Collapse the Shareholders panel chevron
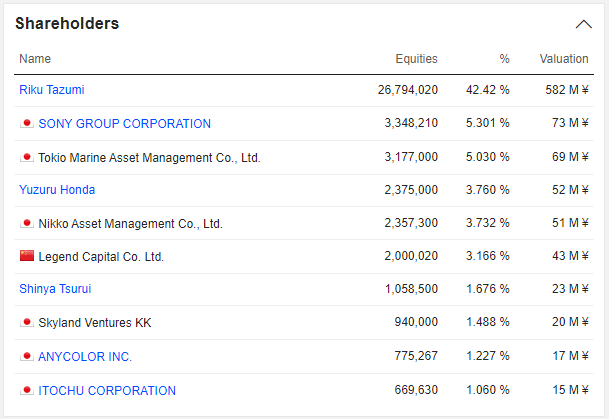The width and height of the screenshot is (609, 419). pyautogui.click(x=584, y=24)
